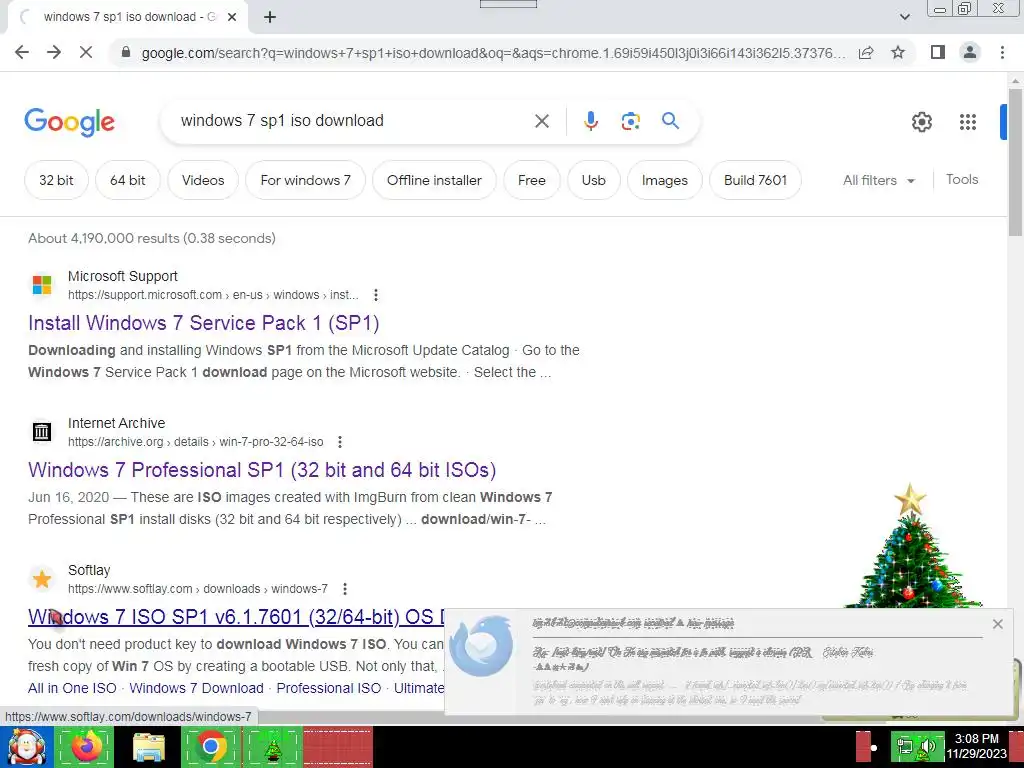
Task: Click the Softlay star favicon
Action: (x=42, y=579)
